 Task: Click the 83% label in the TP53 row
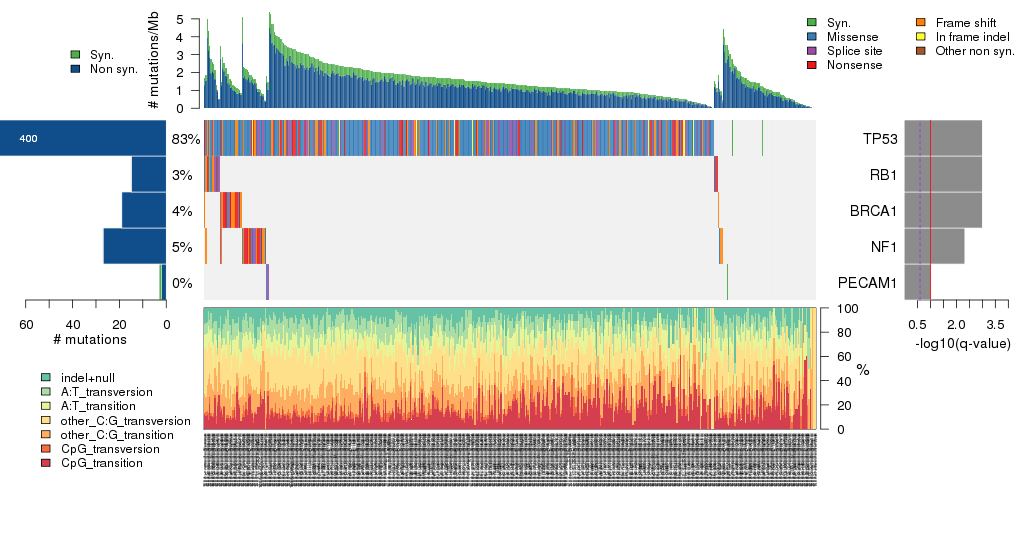(186, 139)
